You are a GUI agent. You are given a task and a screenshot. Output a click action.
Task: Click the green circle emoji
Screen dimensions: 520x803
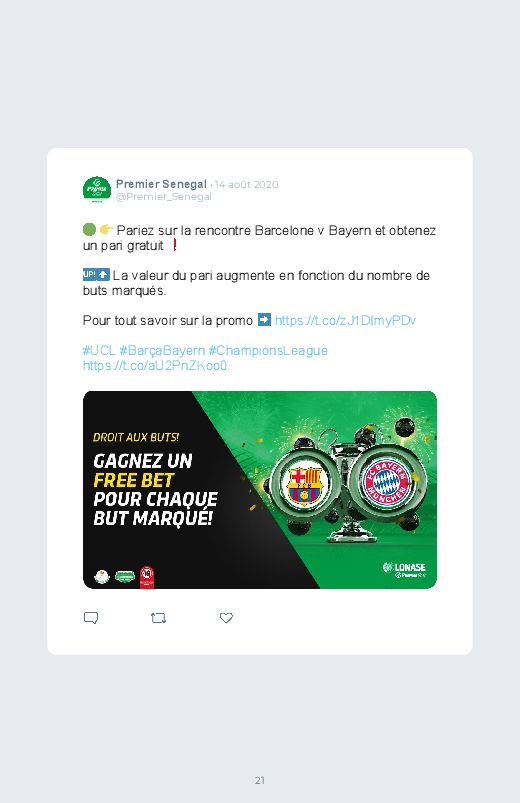coord(89,229)
